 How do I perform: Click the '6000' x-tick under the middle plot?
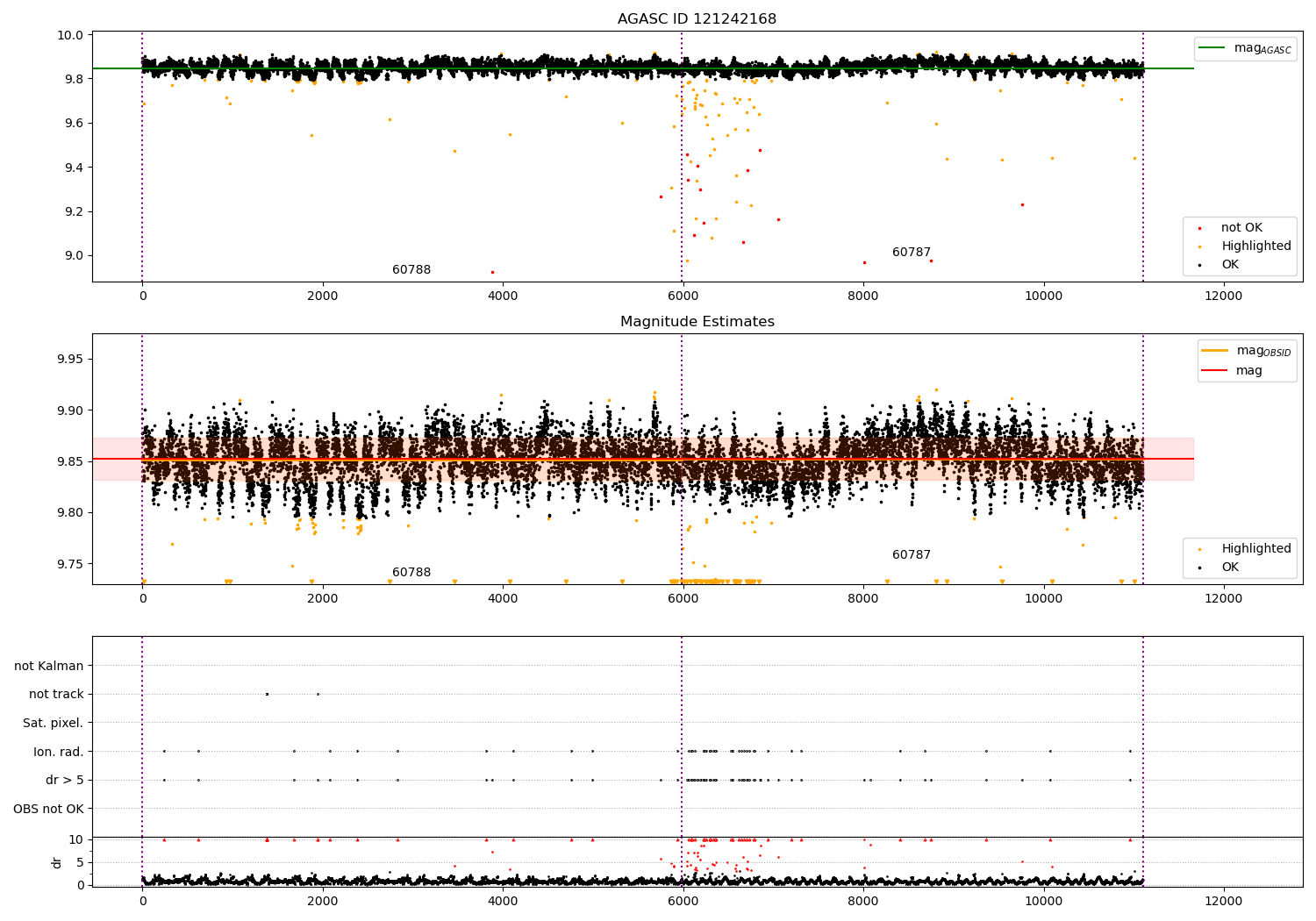click(683, 599)
